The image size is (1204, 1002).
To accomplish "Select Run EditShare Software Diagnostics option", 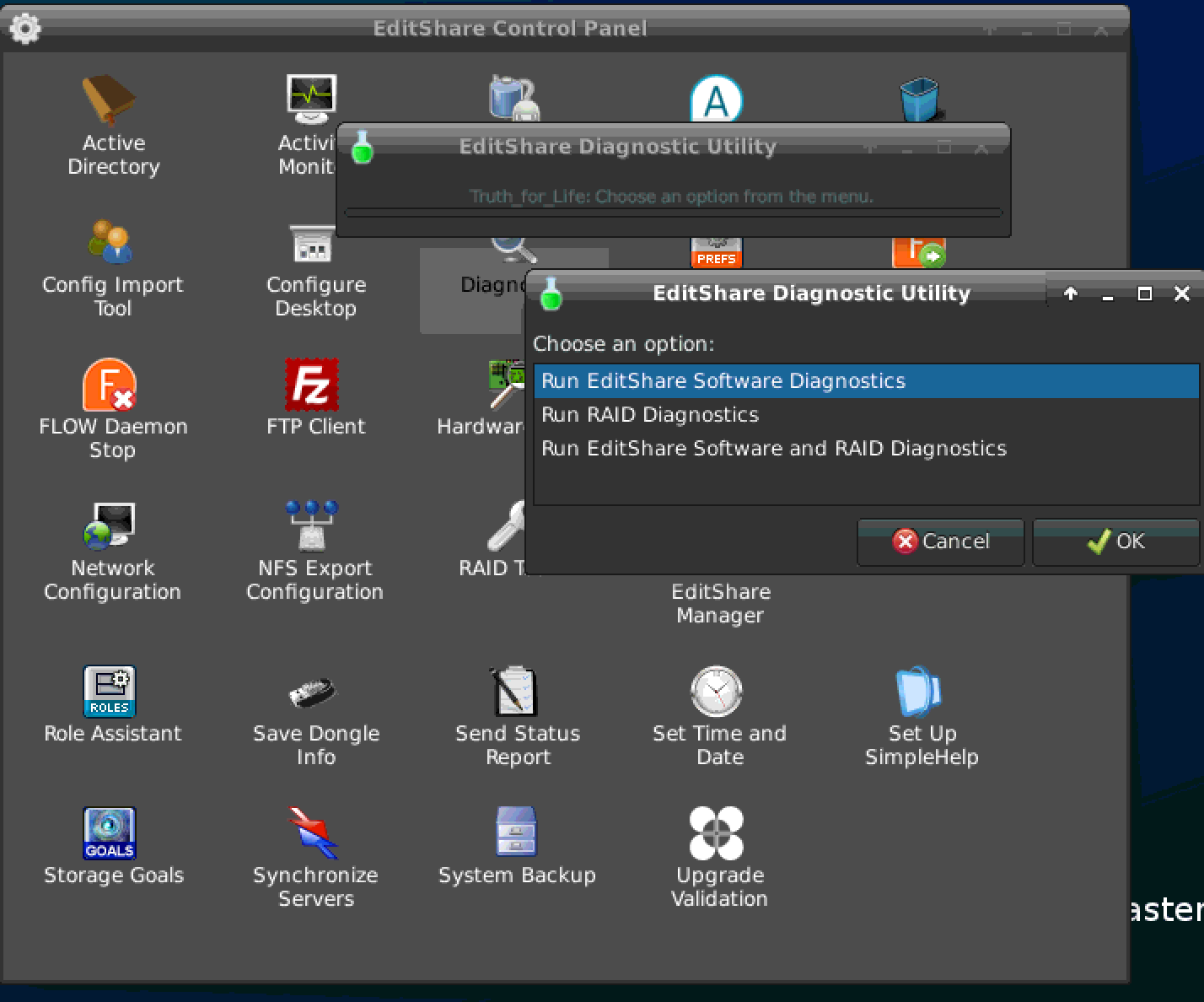I will [x=867, y=381].
